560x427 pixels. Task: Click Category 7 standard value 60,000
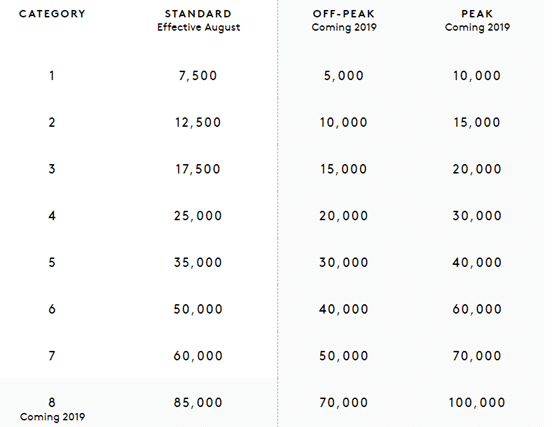click(x=198, y=356)
